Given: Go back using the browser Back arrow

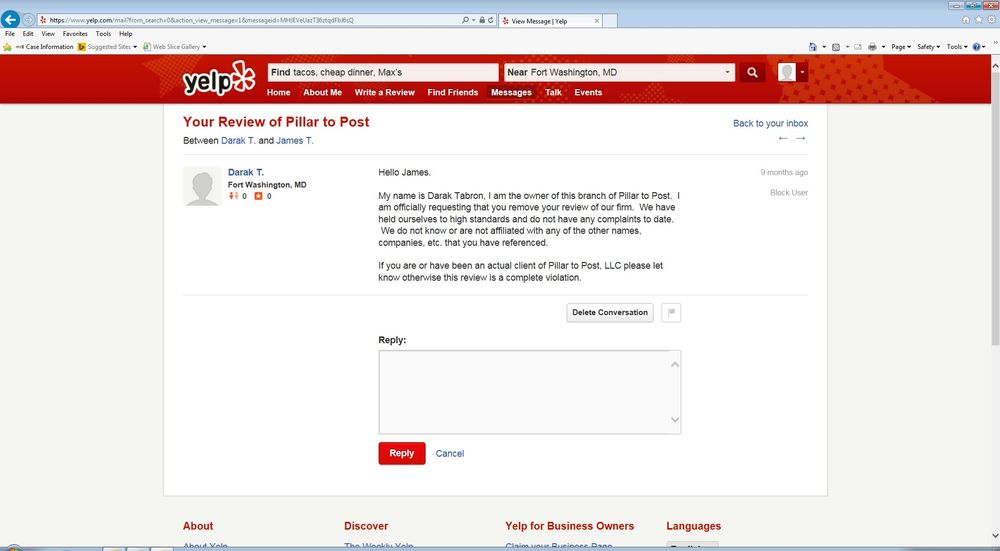Looking at the screenshot, I should pyautogui.click(x=10, y=19).
